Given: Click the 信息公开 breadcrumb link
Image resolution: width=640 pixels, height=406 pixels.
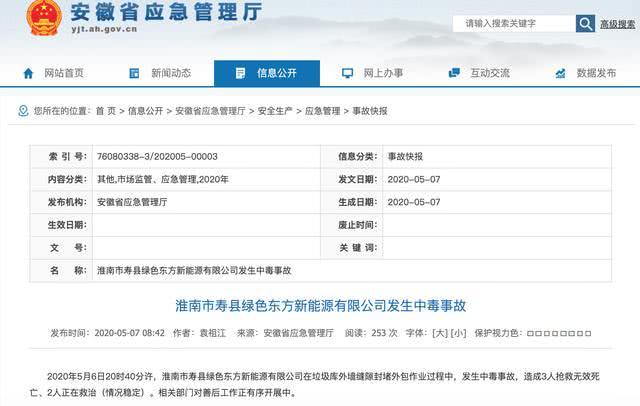Looking at the screenshot, I should point(145,111).
